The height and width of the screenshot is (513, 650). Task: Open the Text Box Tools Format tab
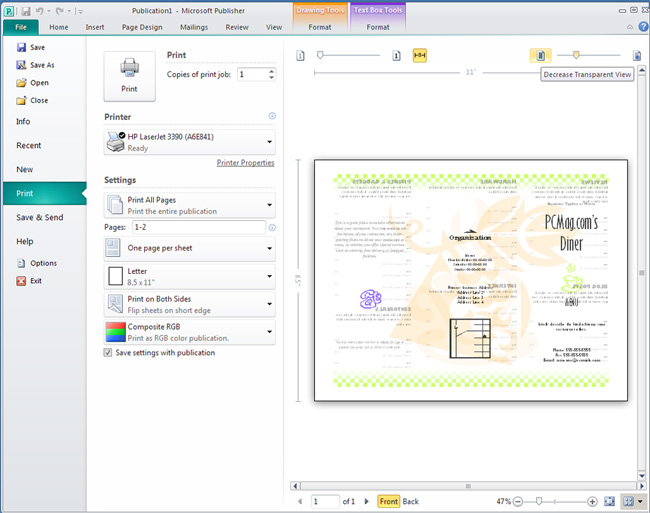(378, 27)
